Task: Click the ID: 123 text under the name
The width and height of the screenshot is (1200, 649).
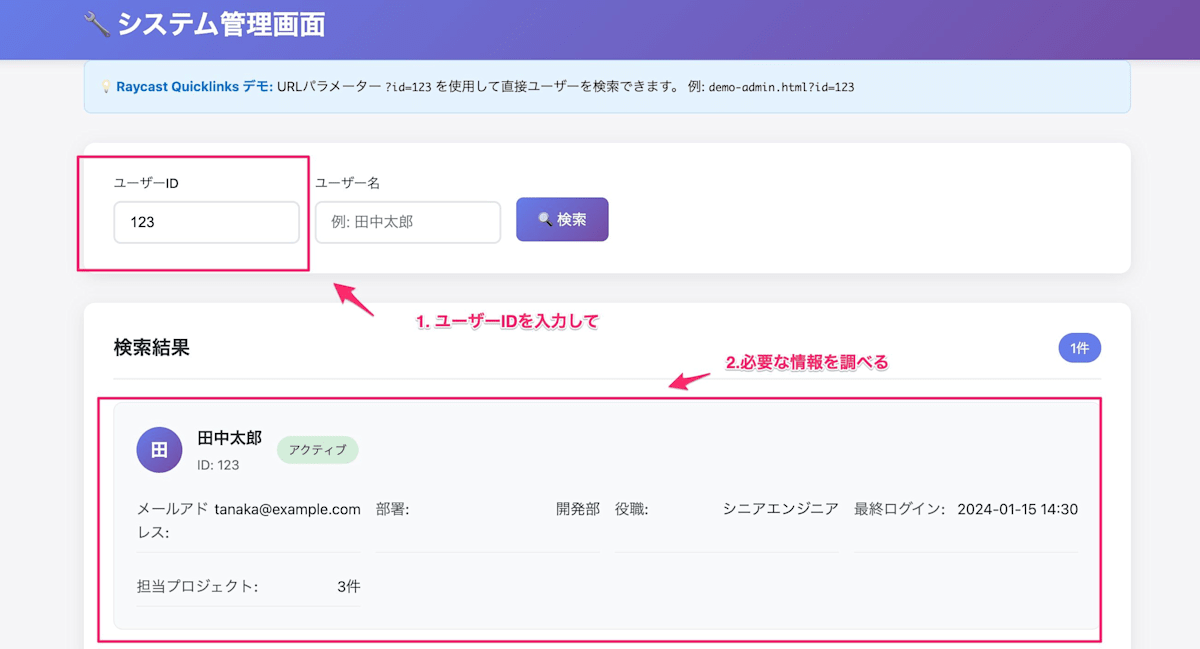Action: (218, 465)
